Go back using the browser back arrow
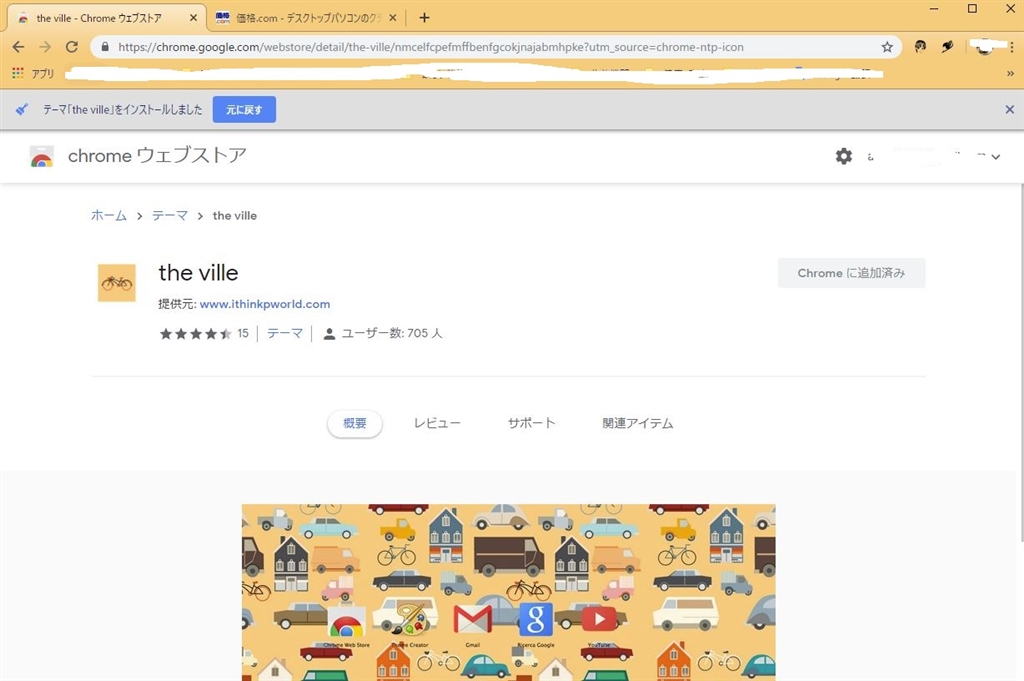The width and height of the screenshot is (1024, 681). click(18, 47)
